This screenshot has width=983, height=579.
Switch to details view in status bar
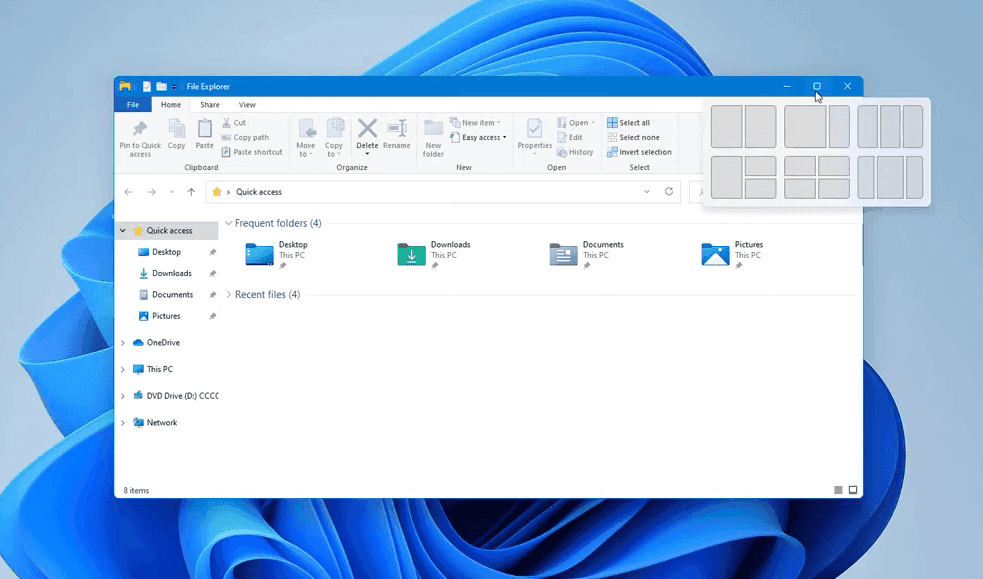click(x=838, y=490)
